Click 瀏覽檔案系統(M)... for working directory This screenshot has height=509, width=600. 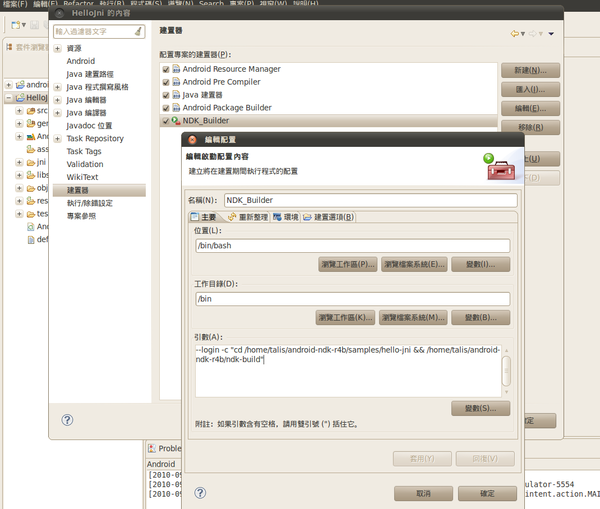click(413, 318)
